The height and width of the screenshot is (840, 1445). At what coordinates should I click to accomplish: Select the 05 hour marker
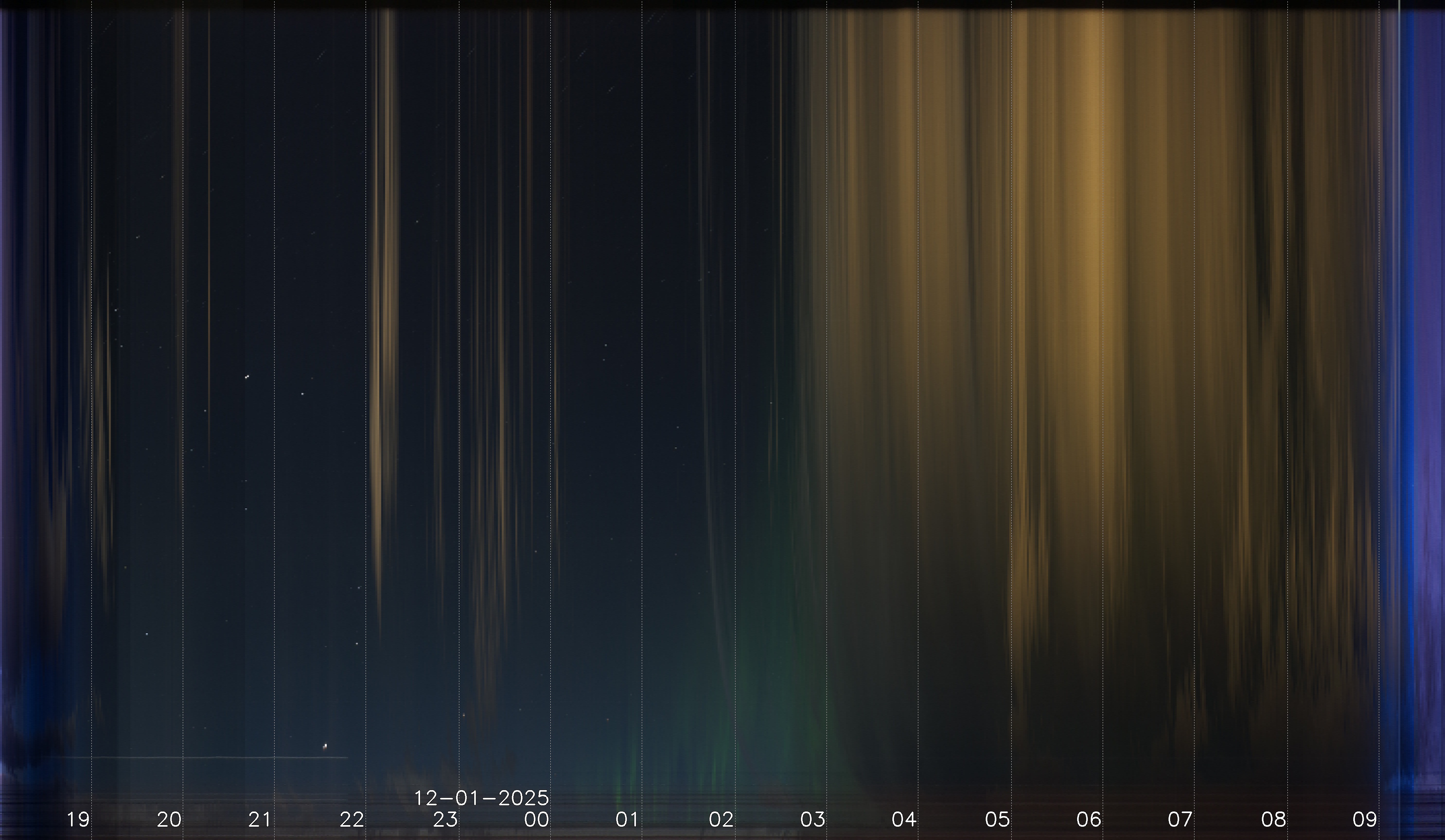[997, 819]
